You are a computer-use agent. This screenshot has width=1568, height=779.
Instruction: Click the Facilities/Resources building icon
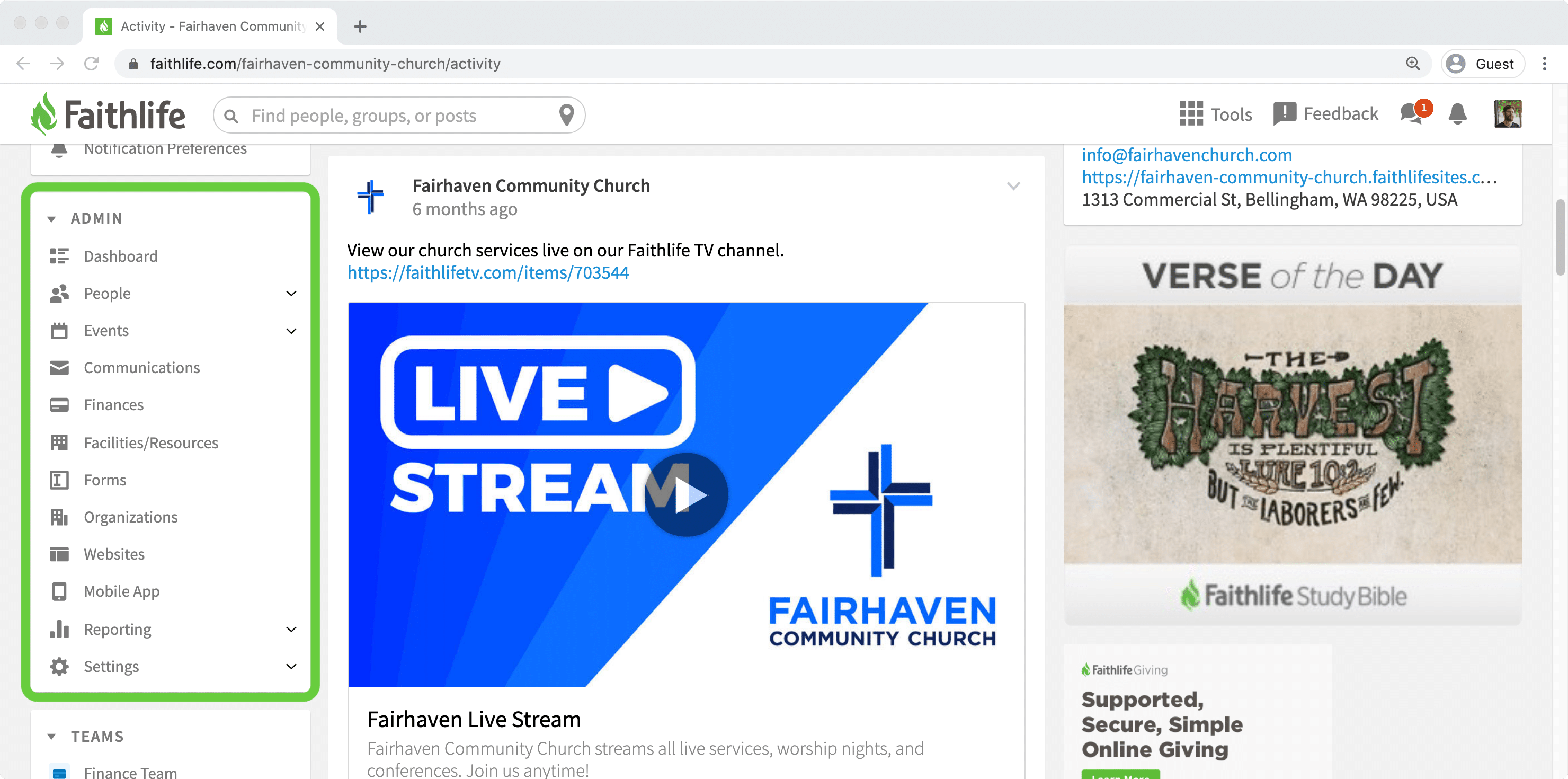(59, 443)
